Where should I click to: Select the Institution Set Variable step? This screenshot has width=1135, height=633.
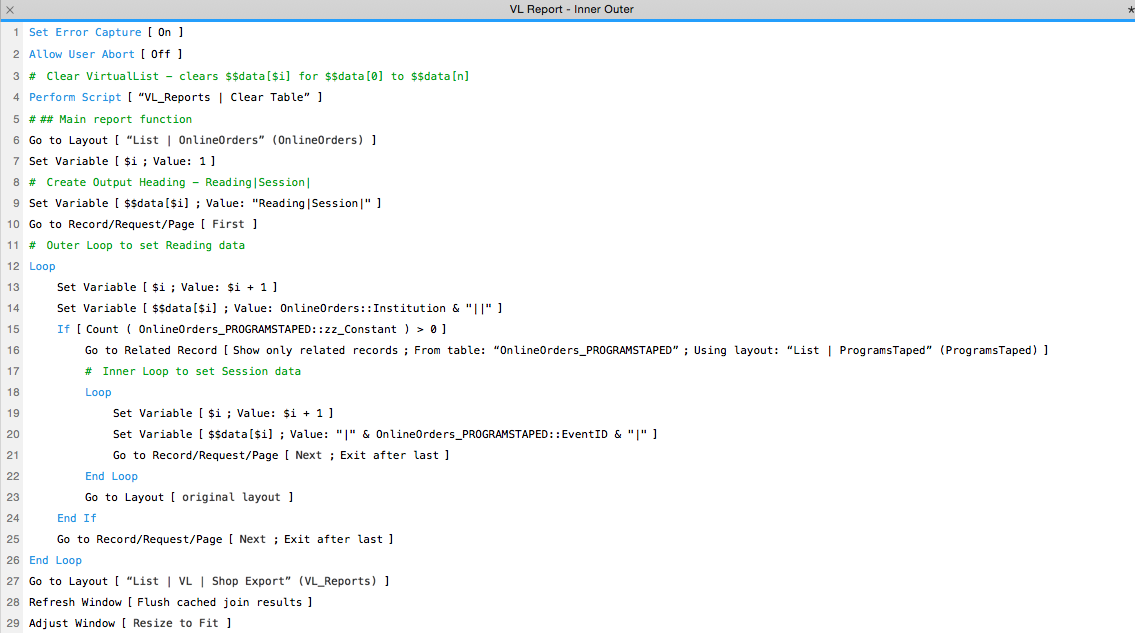pyautogui.click(x=279, y=308)
